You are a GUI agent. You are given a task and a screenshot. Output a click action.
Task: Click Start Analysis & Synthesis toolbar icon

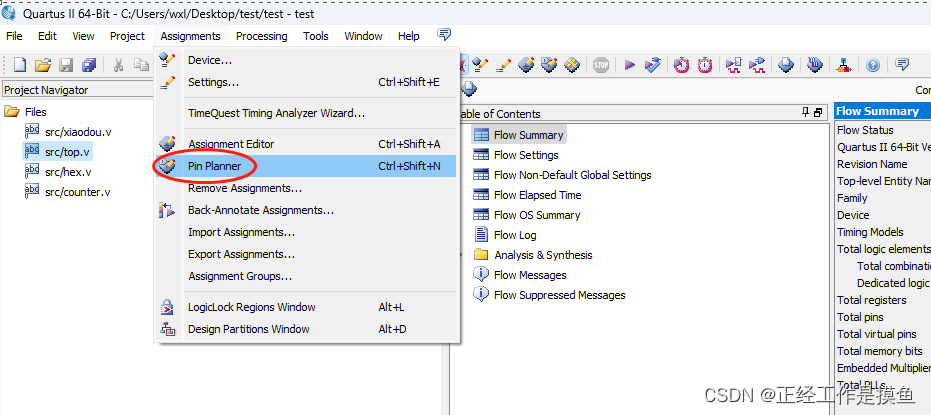[653, 64]
